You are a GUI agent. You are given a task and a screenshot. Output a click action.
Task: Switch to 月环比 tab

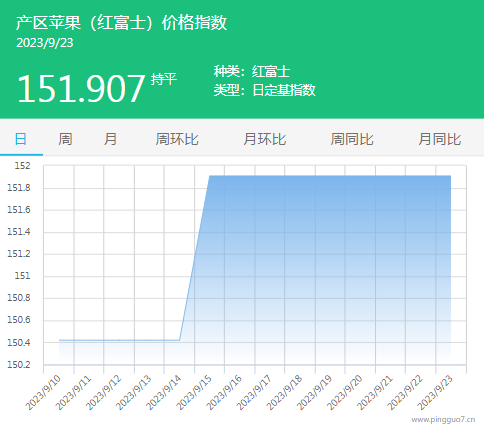tap(265, 139)
